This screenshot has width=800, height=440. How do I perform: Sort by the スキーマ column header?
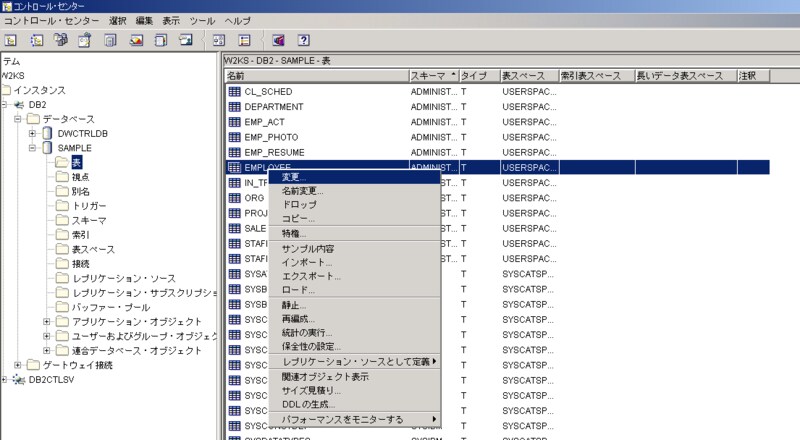point(434,76)
